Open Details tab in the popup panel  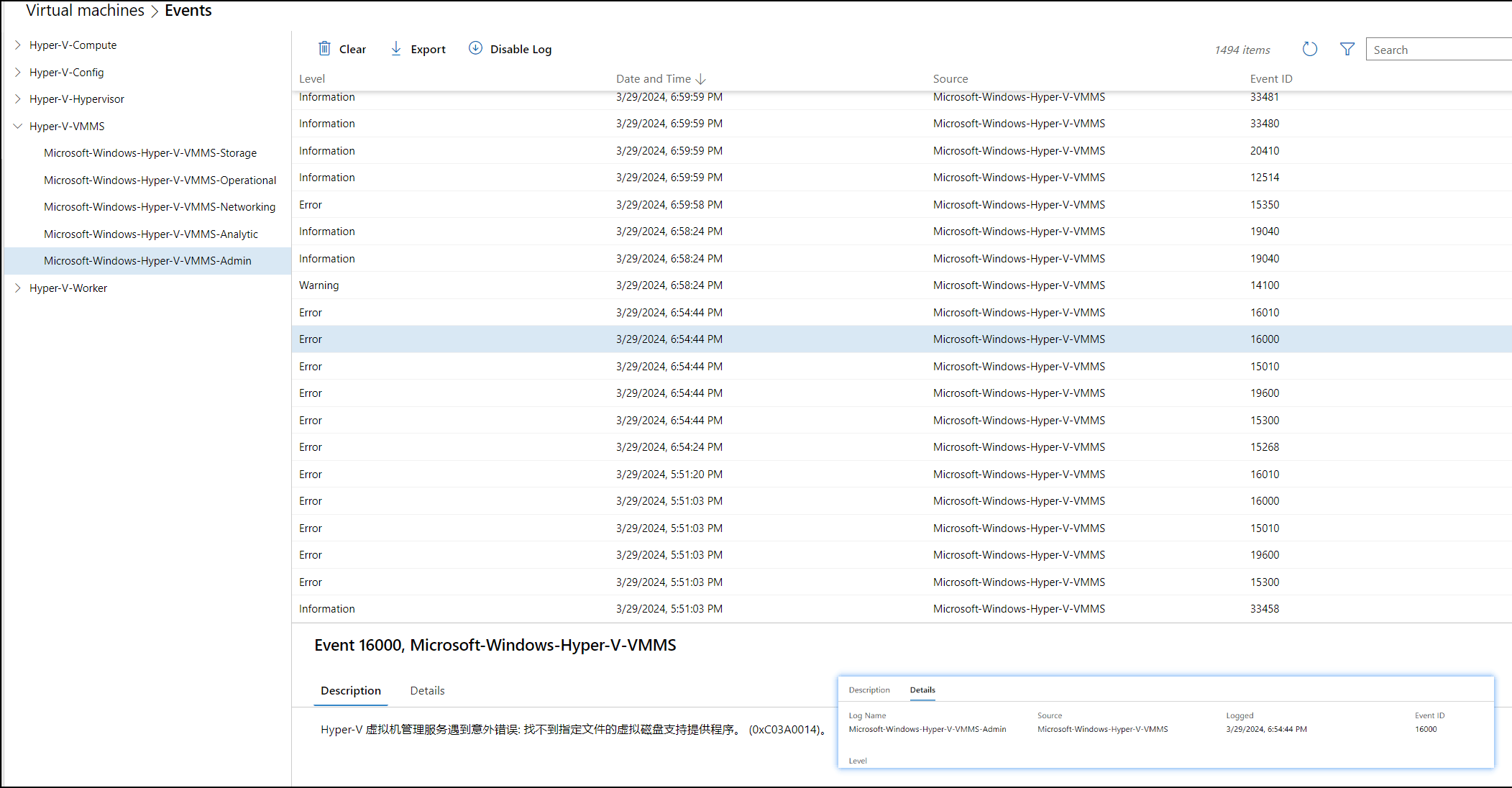coord(922,689)
